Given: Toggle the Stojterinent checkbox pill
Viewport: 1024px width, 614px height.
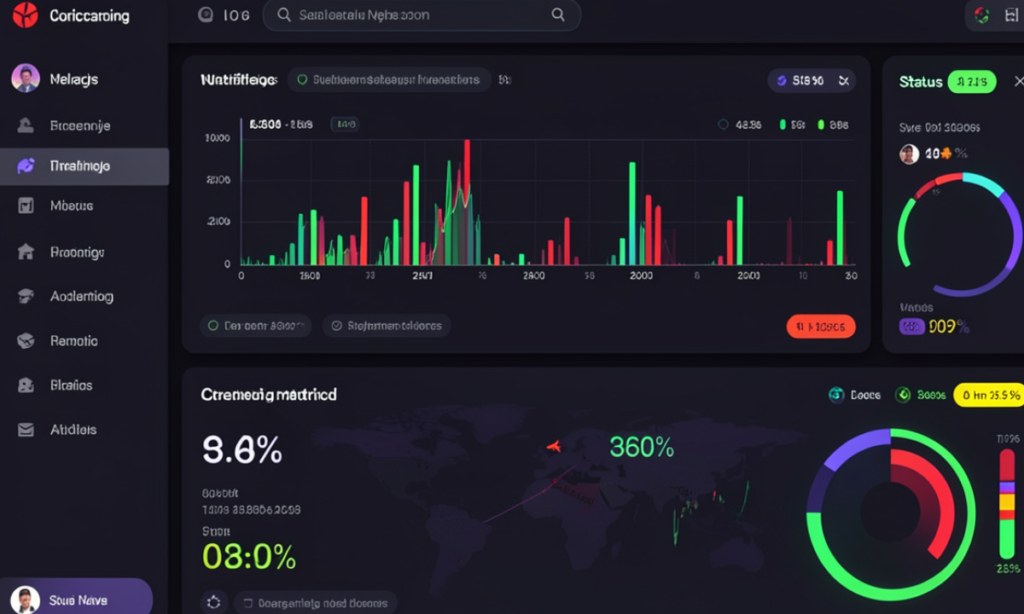Looking at the screenshot, I should [x=387, y=325].
